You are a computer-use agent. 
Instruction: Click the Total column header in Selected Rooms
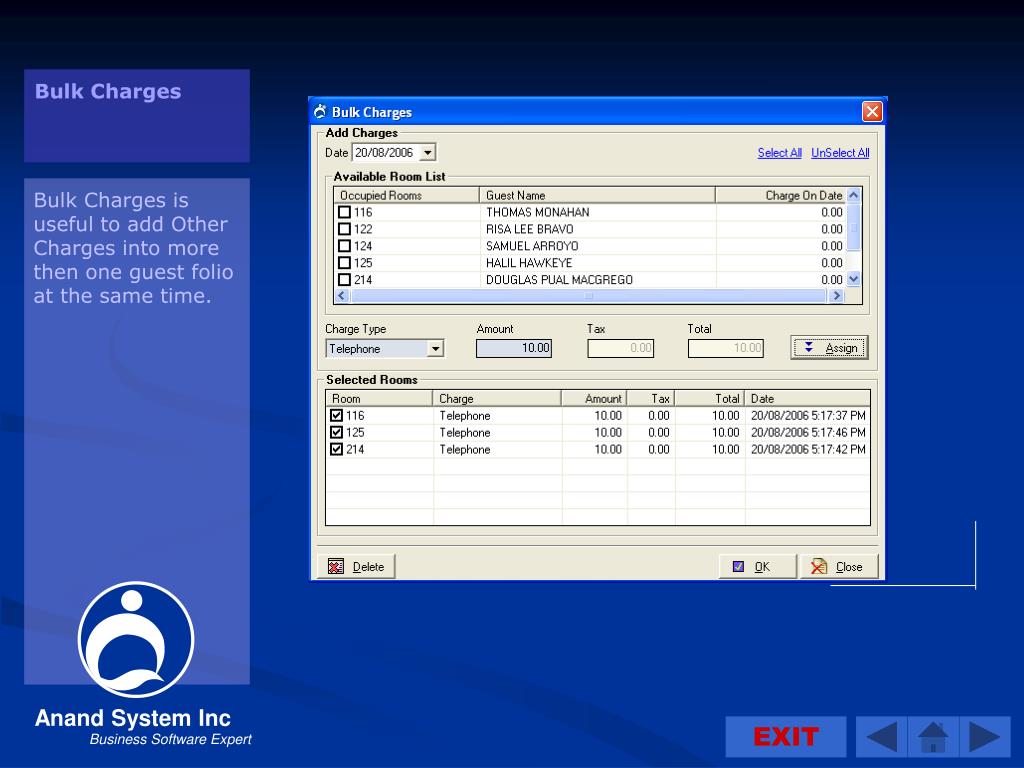click(x=709, y=398)
